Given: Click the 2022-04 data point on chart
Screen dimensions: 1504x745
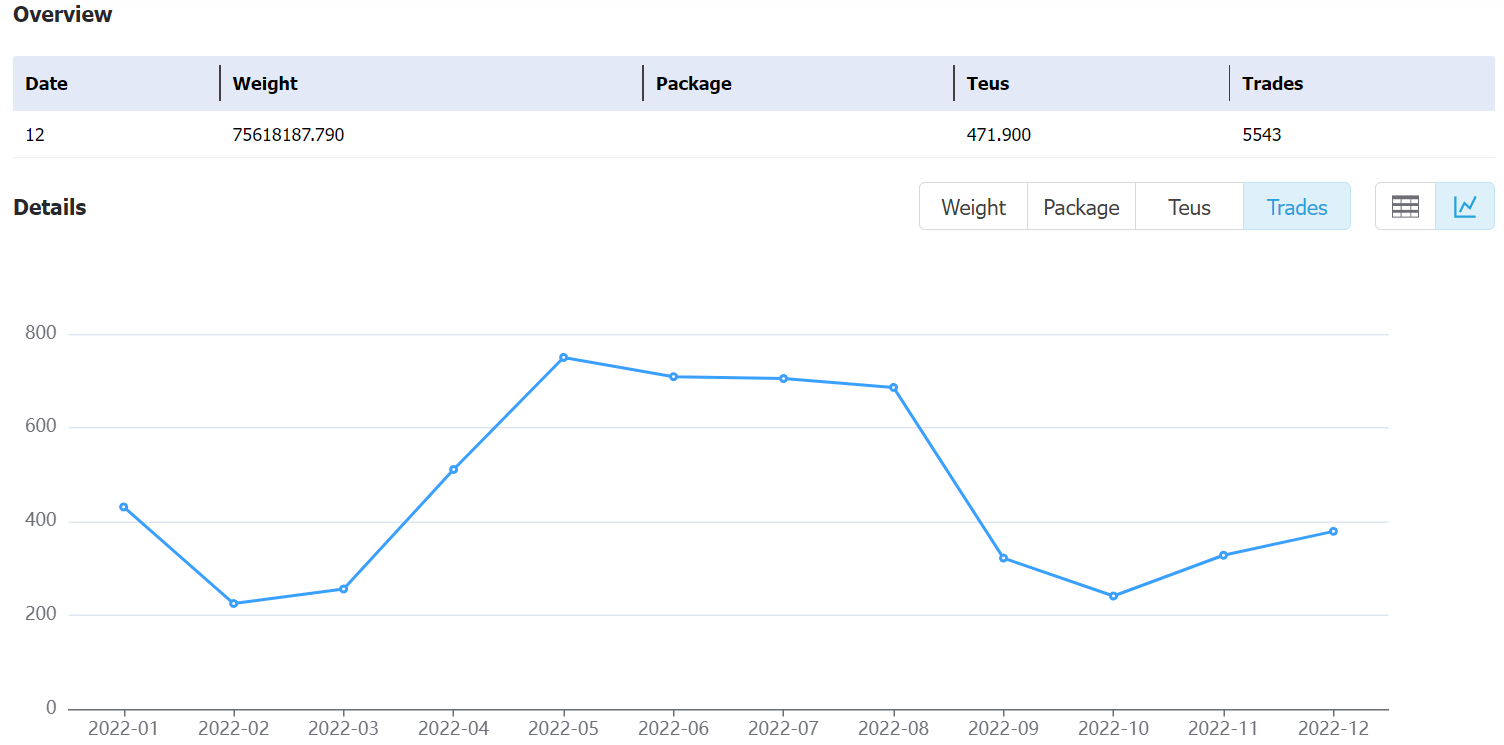Looking at the screenshot, I should tap(453, 469).
